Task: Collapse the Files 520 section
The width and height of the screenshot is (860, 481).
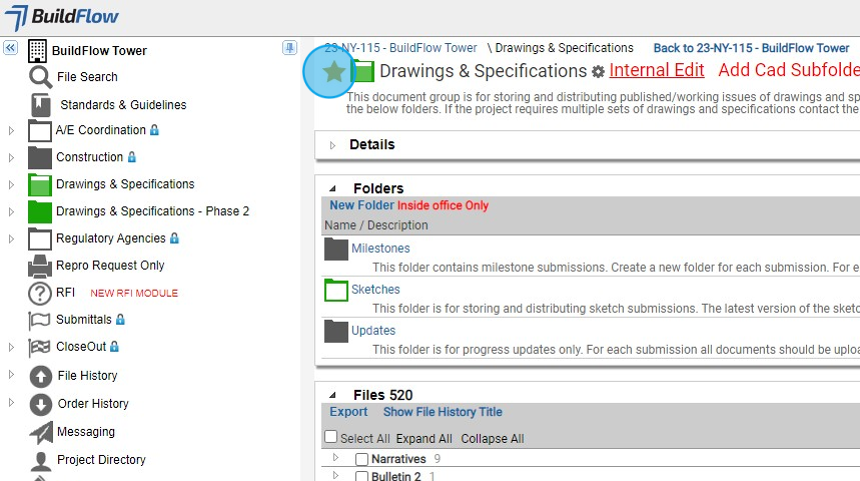Action: 332,395
